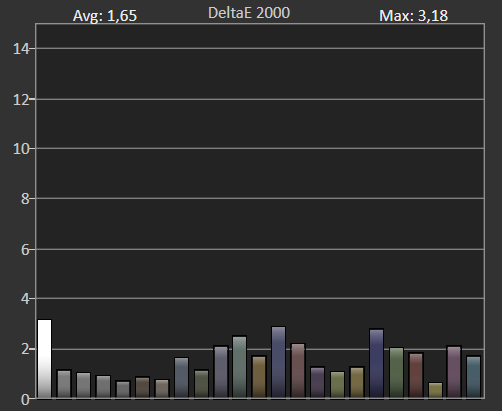This screenshot has height=411, width=502.
Task: Select the shortest yellow bar near right
Action: point(435,390)
